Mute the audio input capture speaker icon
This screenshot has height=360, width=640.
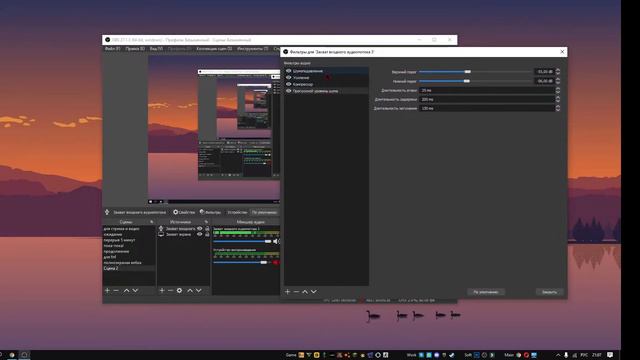point(276,241)
